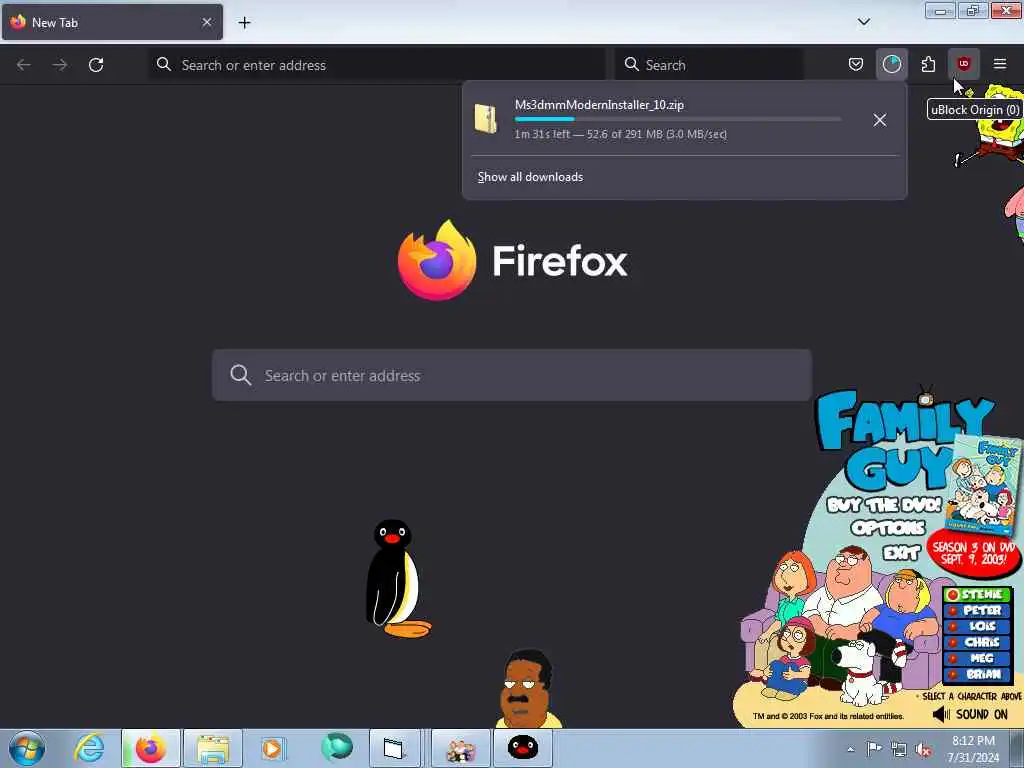The height and width of the screenshot is (768, 1024).
Task: Click the Firefox back arrow button
Action: 24,65
